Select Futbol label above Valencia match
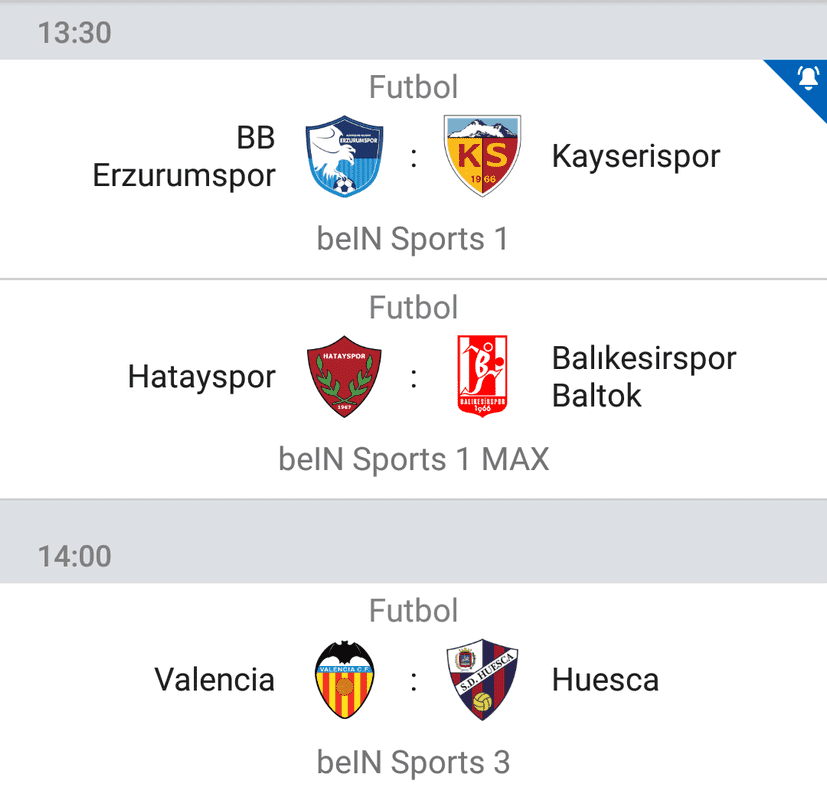 pyautogui.click(x=414, y=610)
